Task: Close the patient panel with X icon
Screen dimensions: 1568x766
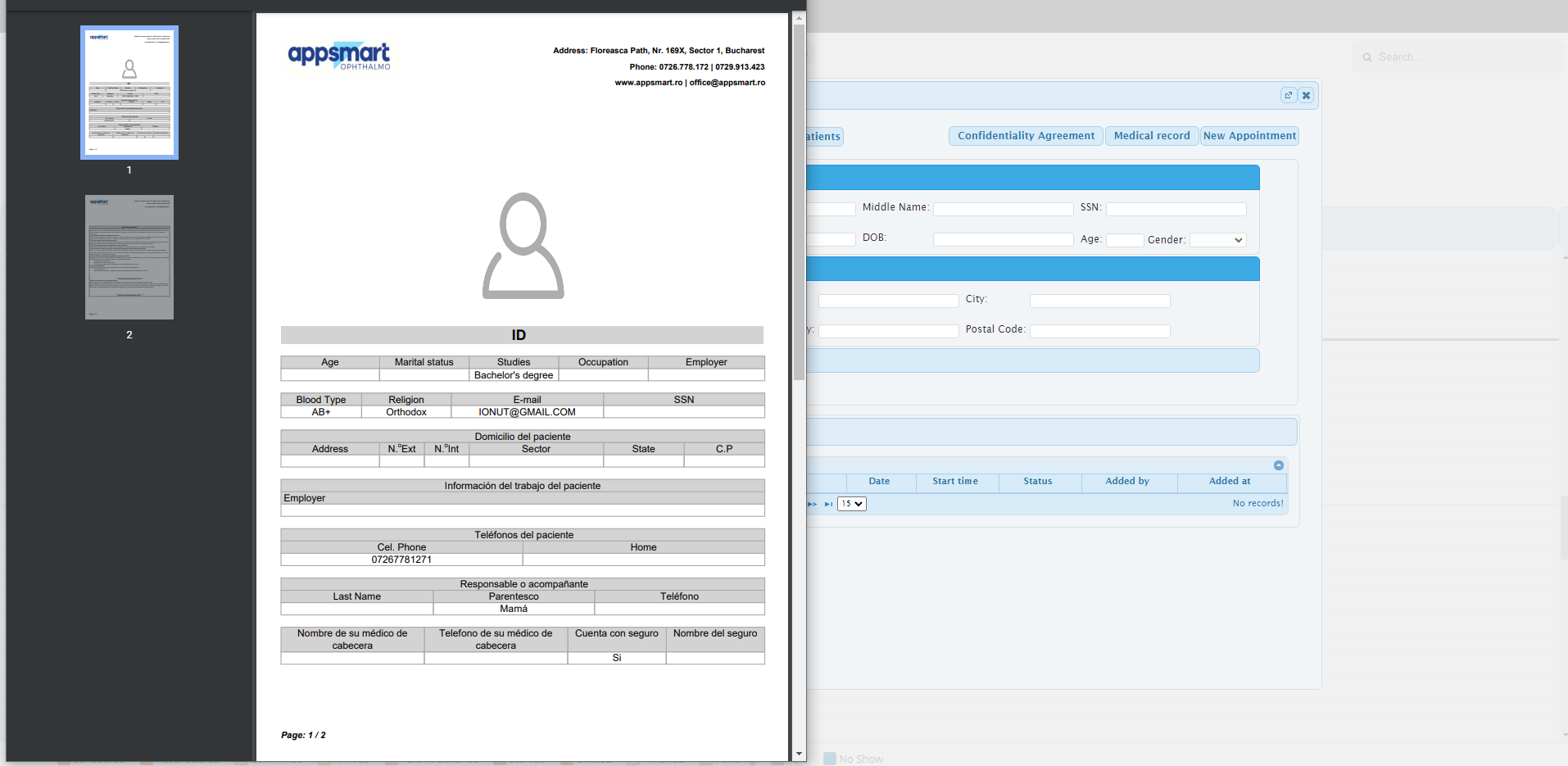Action: tap(1307, 95)
